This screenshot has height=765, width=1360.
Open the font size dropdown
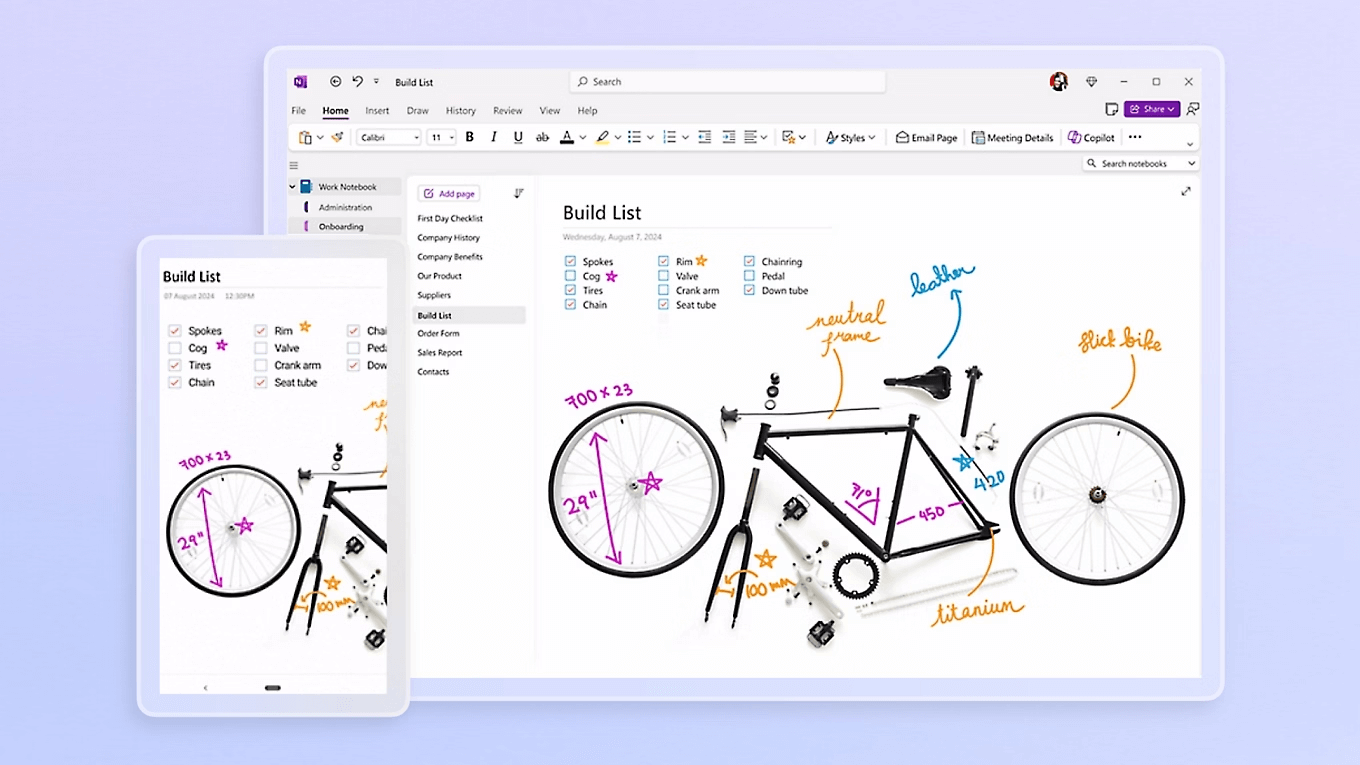point(441,137)
